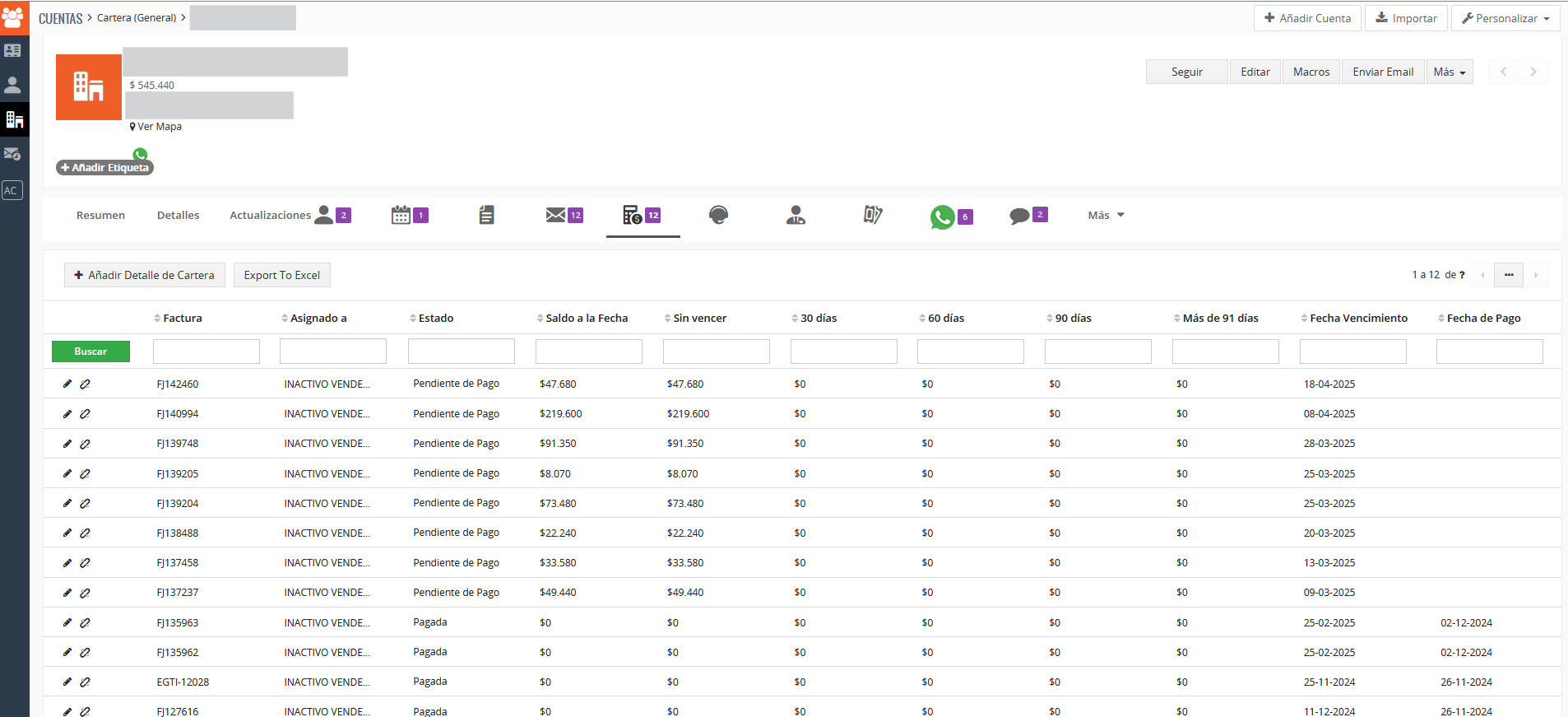
Task: Expand the Personalizar dropdown
Action: point(1505,18)
